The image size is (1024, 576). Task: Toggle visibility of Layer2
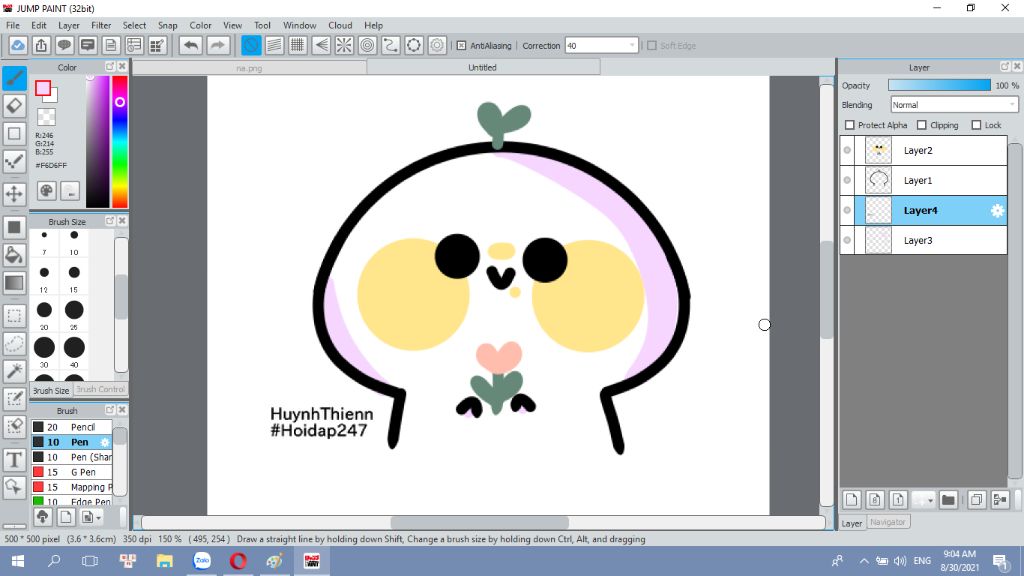[847, 150]
